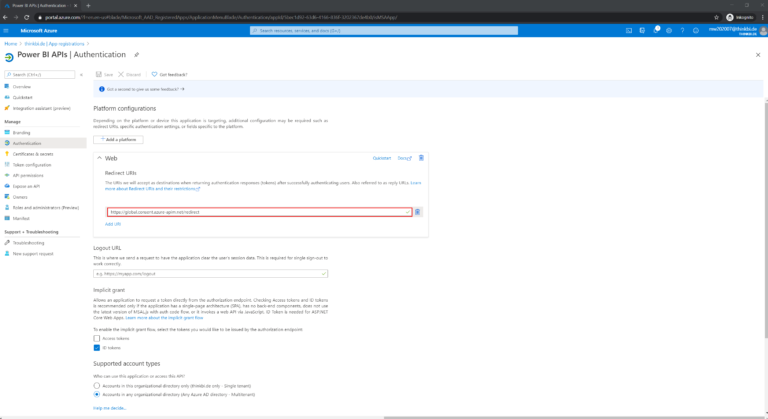Open Certificates & secrets page

tap(34, 153)
